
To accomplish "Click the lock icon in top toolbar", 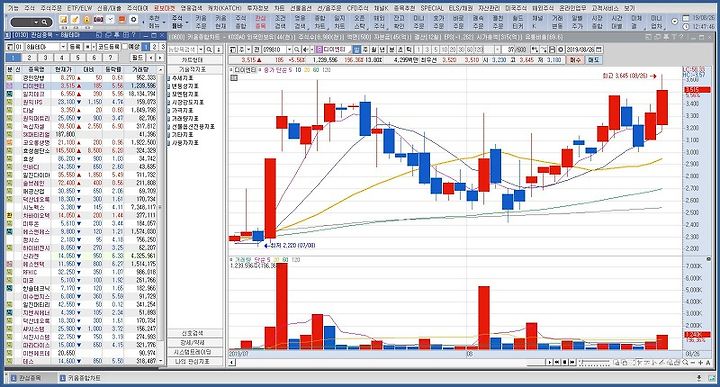I will (x=86, y=20).
